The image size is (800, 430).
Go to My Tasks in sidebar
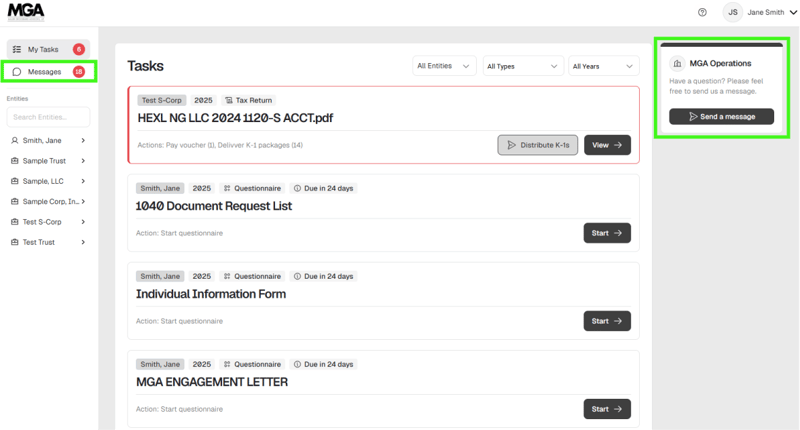tap(42, 49)
